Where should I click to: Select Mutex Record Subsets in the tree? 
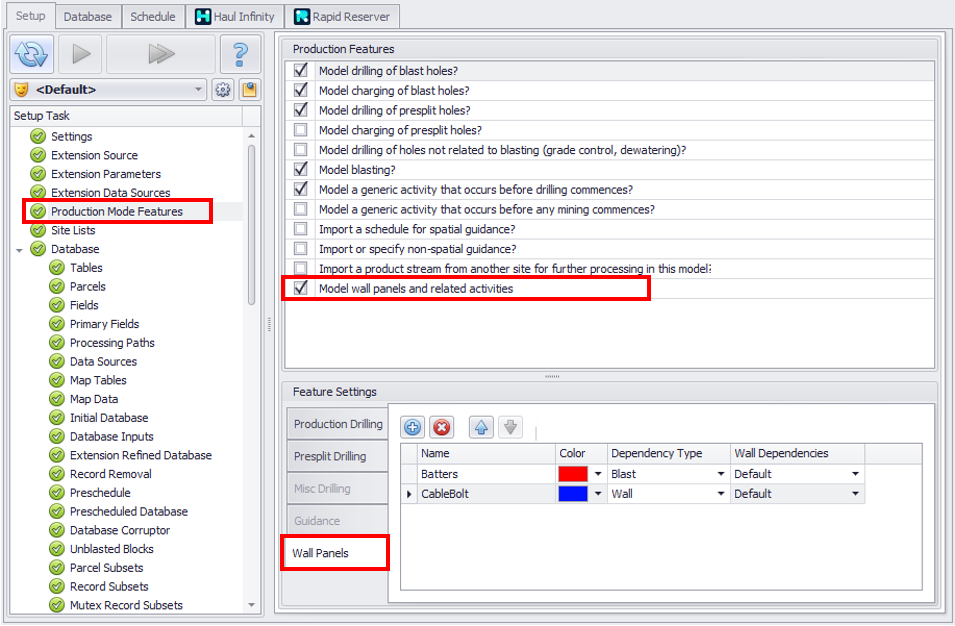click(126, 605)
